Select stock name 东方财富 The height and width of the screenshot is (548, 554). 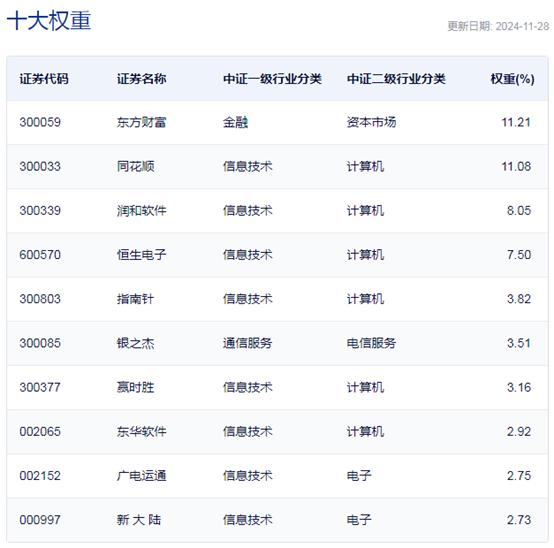[141, 122]
